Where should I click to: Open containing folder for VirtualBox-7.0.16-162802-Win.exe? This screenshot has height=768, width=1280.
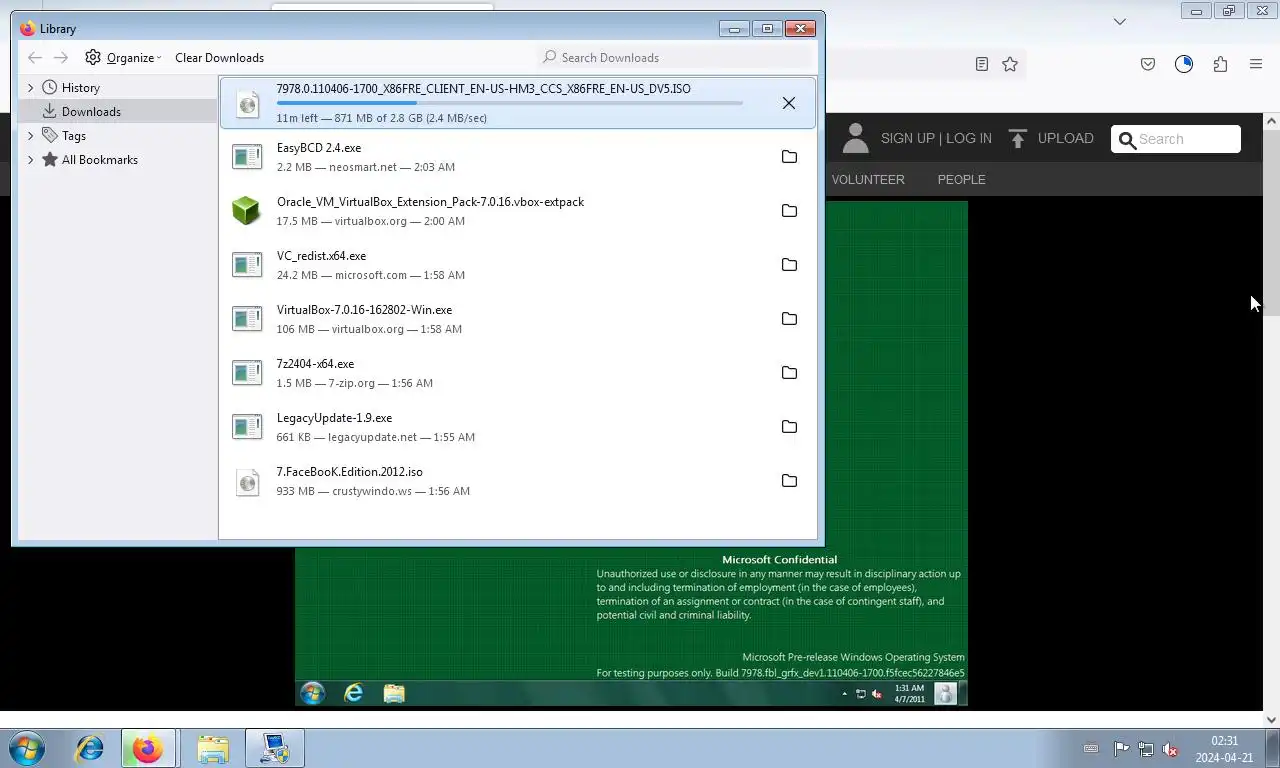789,319
